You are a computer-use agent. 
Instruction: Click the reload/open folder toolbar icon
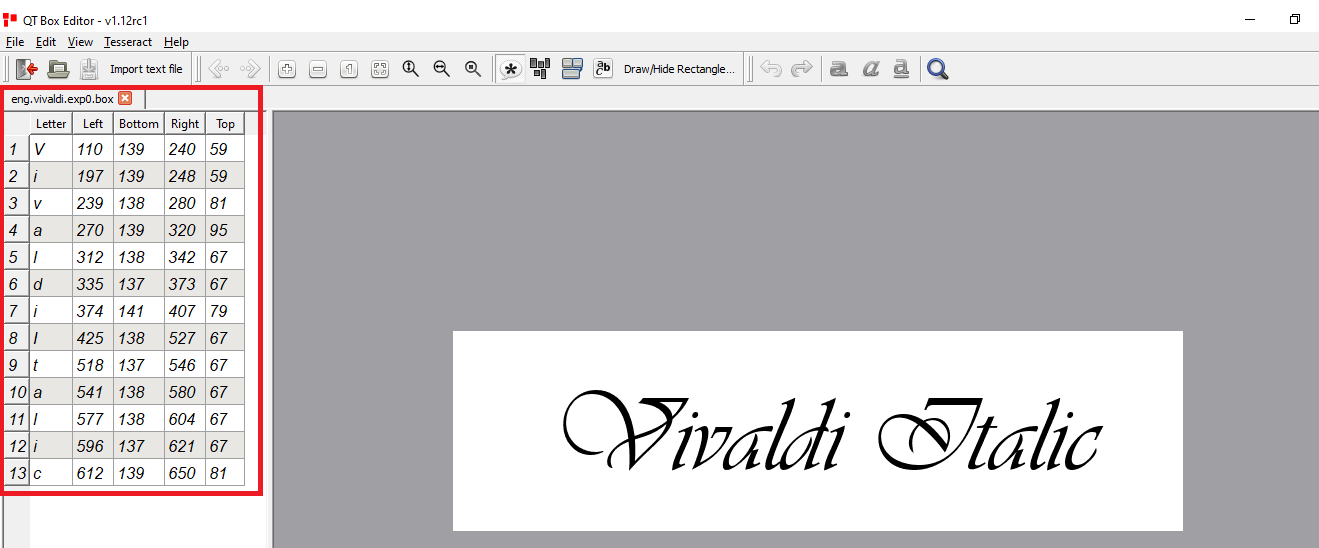(x=59, y=69)
